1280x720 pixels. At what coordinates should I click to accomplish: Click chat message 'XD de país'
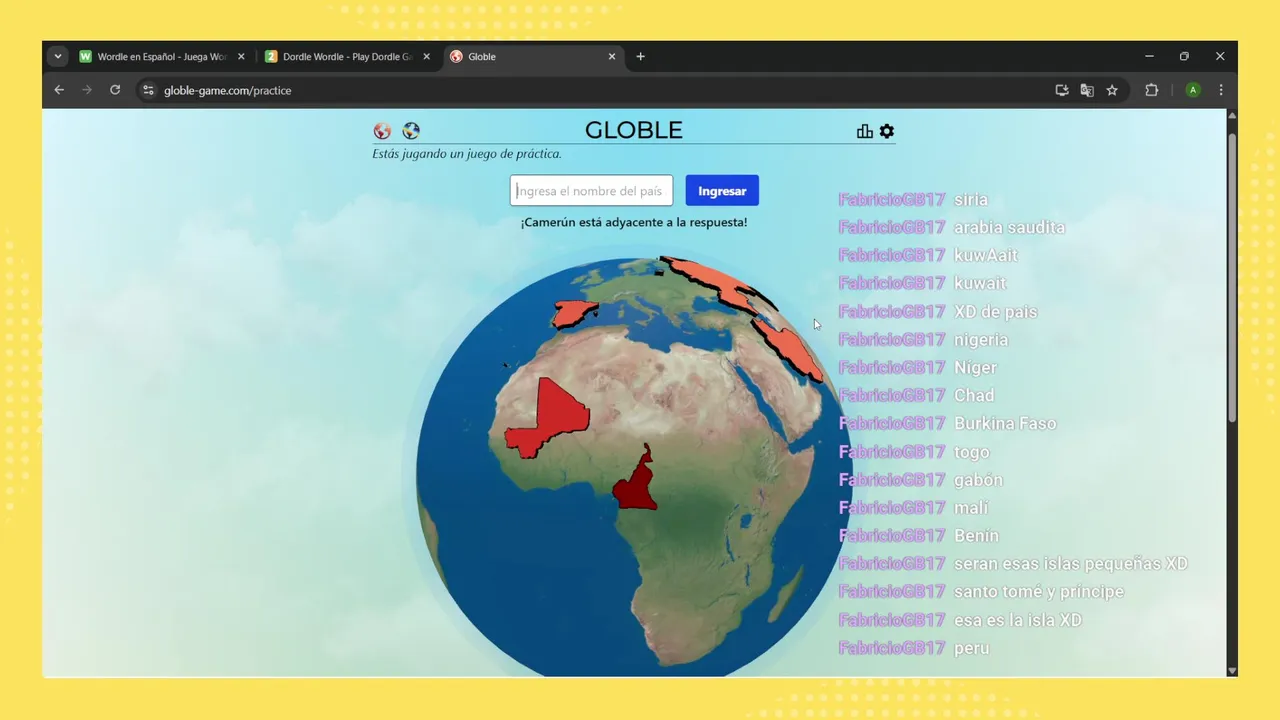(x=996, y=312)
